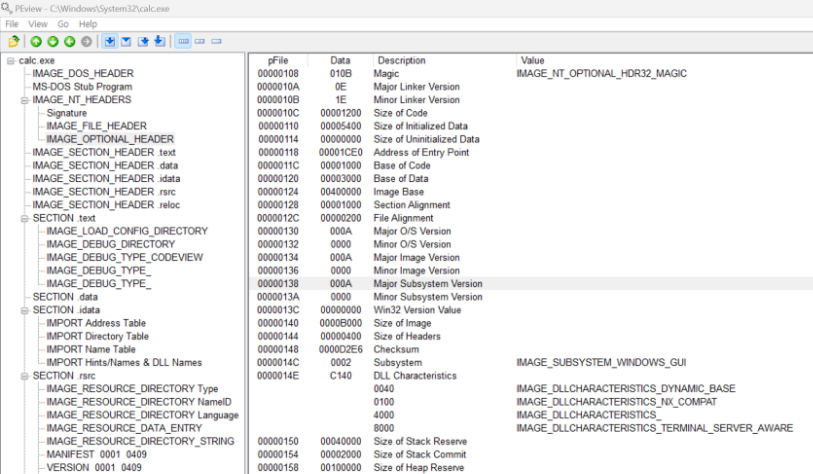Select IMAGE_FILE_HEADER in the tree
The height and width of the screenshot is (474, 813).
96,126
